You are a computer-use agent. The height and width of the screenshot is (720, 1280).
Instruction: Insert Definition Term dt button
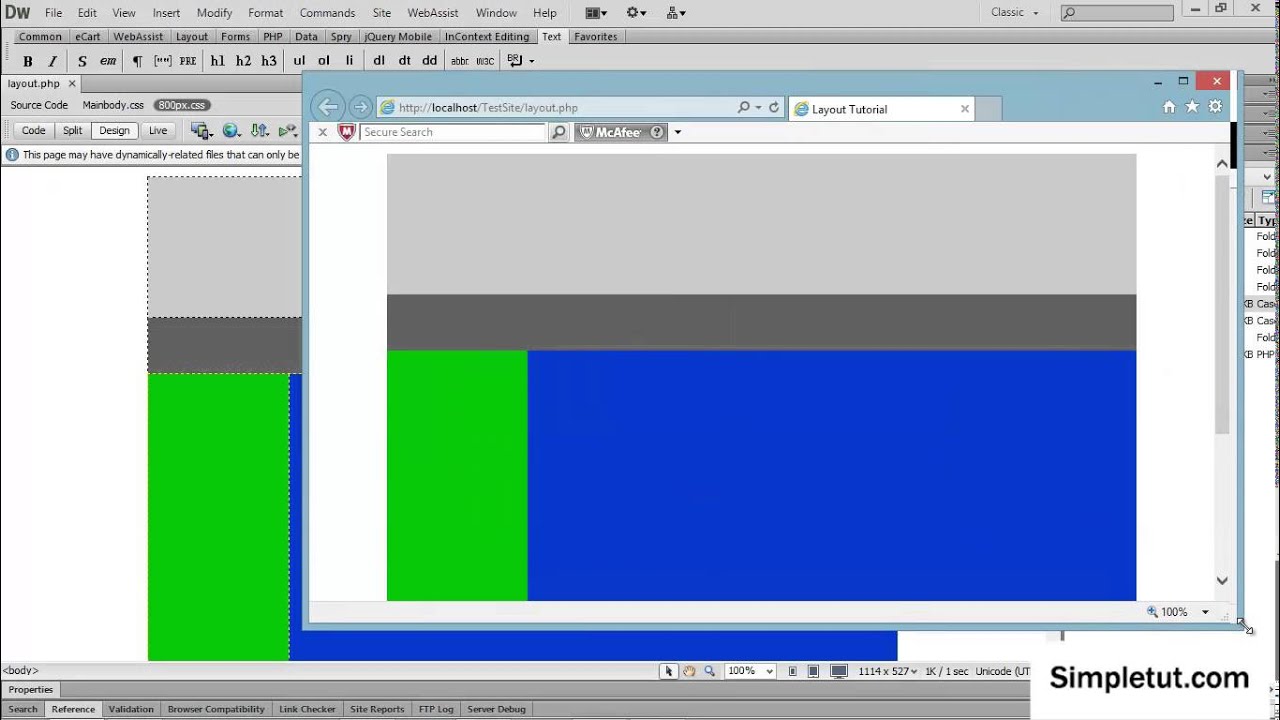coord(404,61)
